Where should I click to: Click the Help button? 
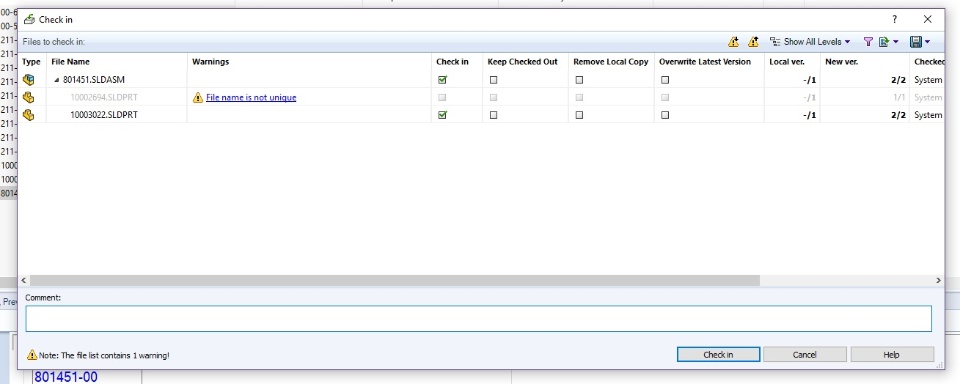[892, 355]
